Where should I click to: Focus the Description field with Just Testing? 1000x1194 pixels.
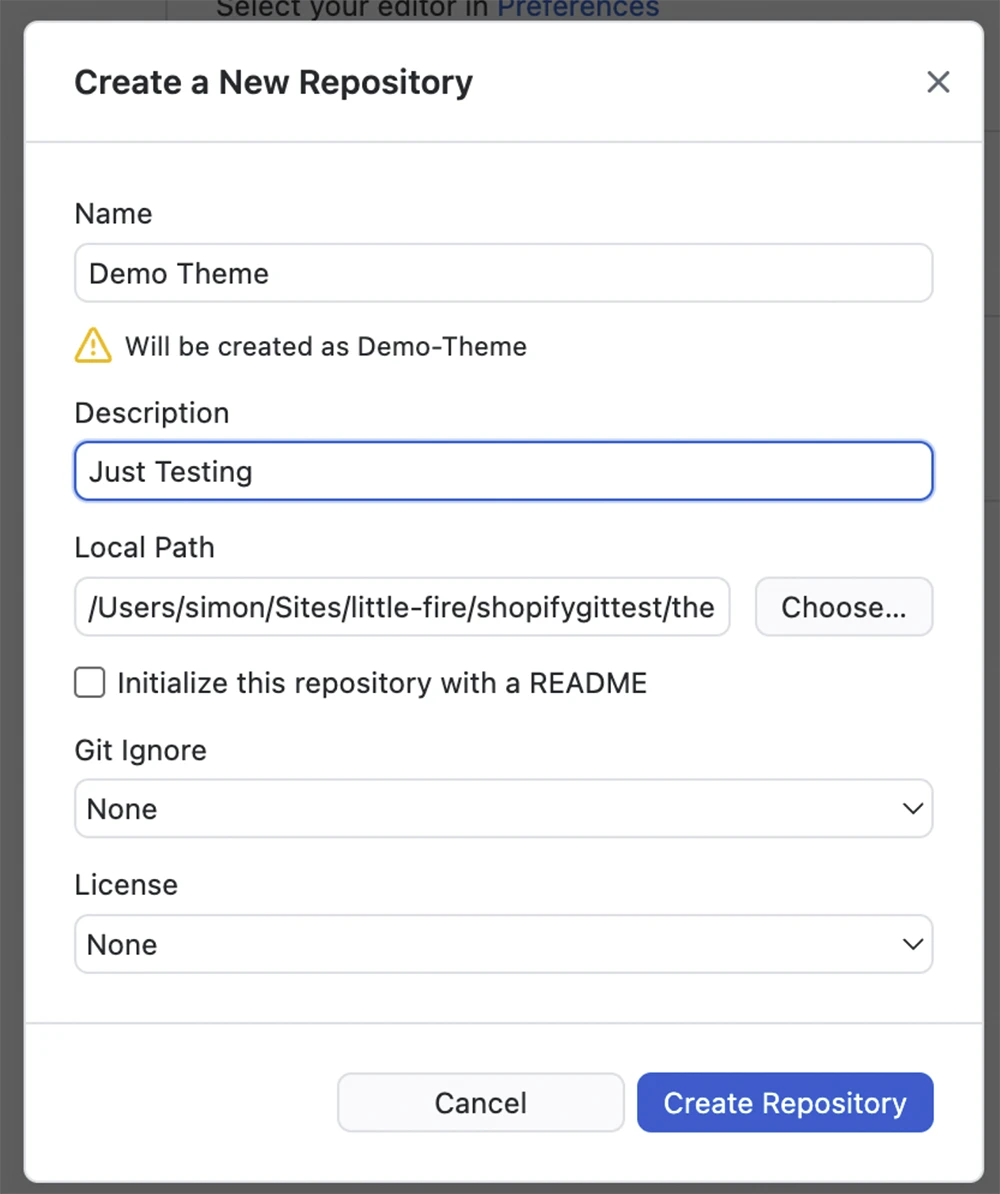point(503,471)
